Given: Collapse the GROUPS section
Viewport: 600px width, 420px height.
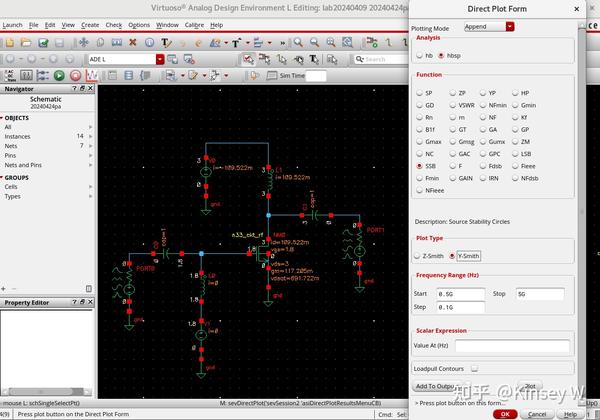Looking at the screenshot, I should coord(2,177).
